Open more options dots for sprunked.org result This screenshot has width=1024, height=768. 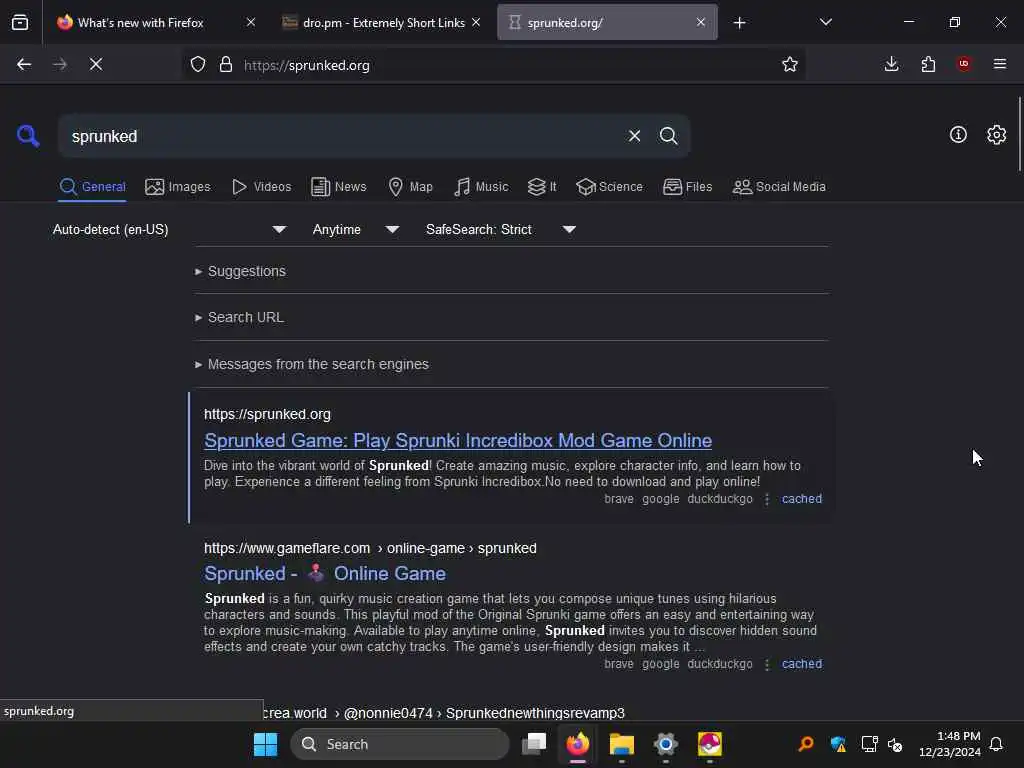pyautogui.click(x=767, y=499)
